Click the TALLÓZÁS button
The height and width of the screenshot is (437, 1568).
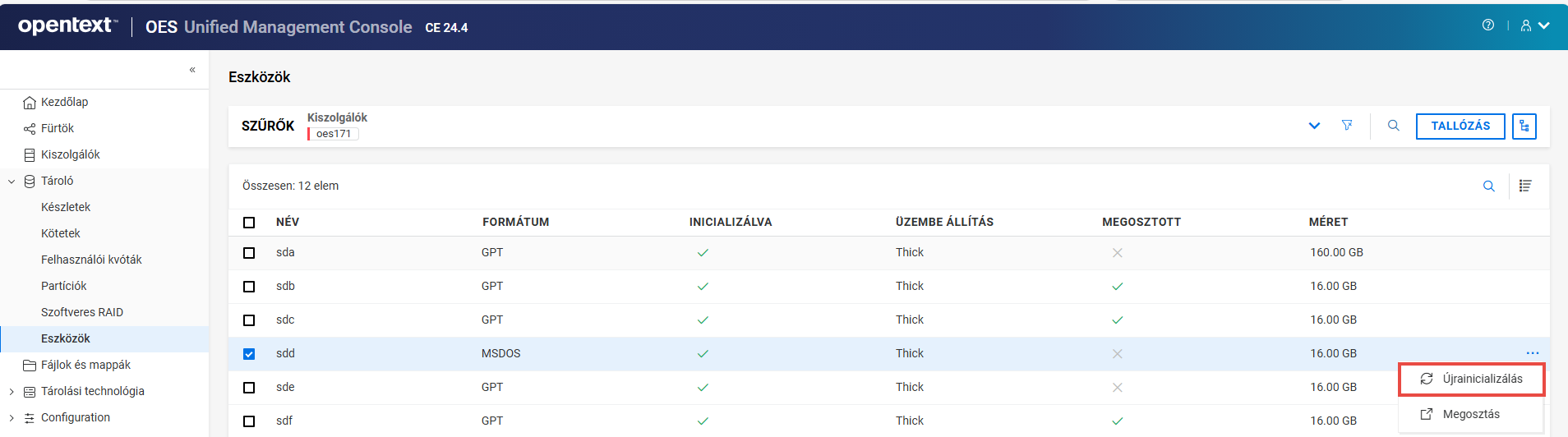point(1460,126)
